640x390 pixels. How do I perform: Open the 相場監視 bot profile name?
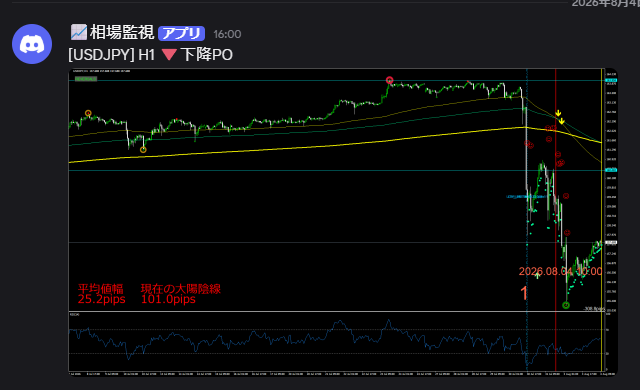122,33
